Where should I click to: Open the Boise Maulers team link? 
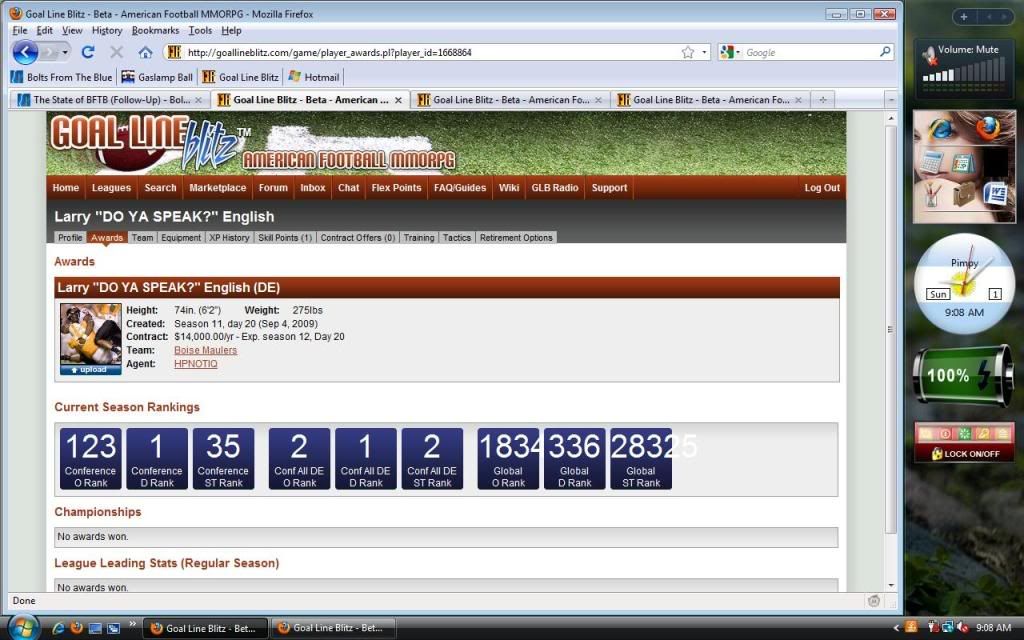coord(205,351)
